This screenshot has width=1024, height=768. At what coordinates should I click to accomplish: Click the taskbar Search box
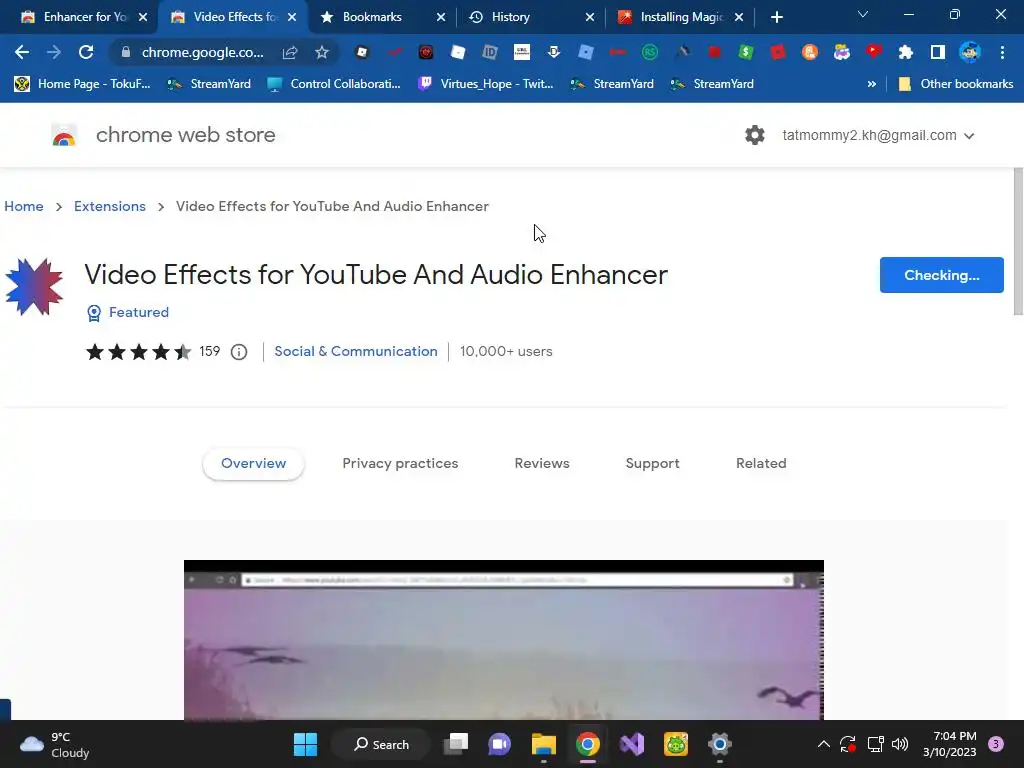pos(381,744)
